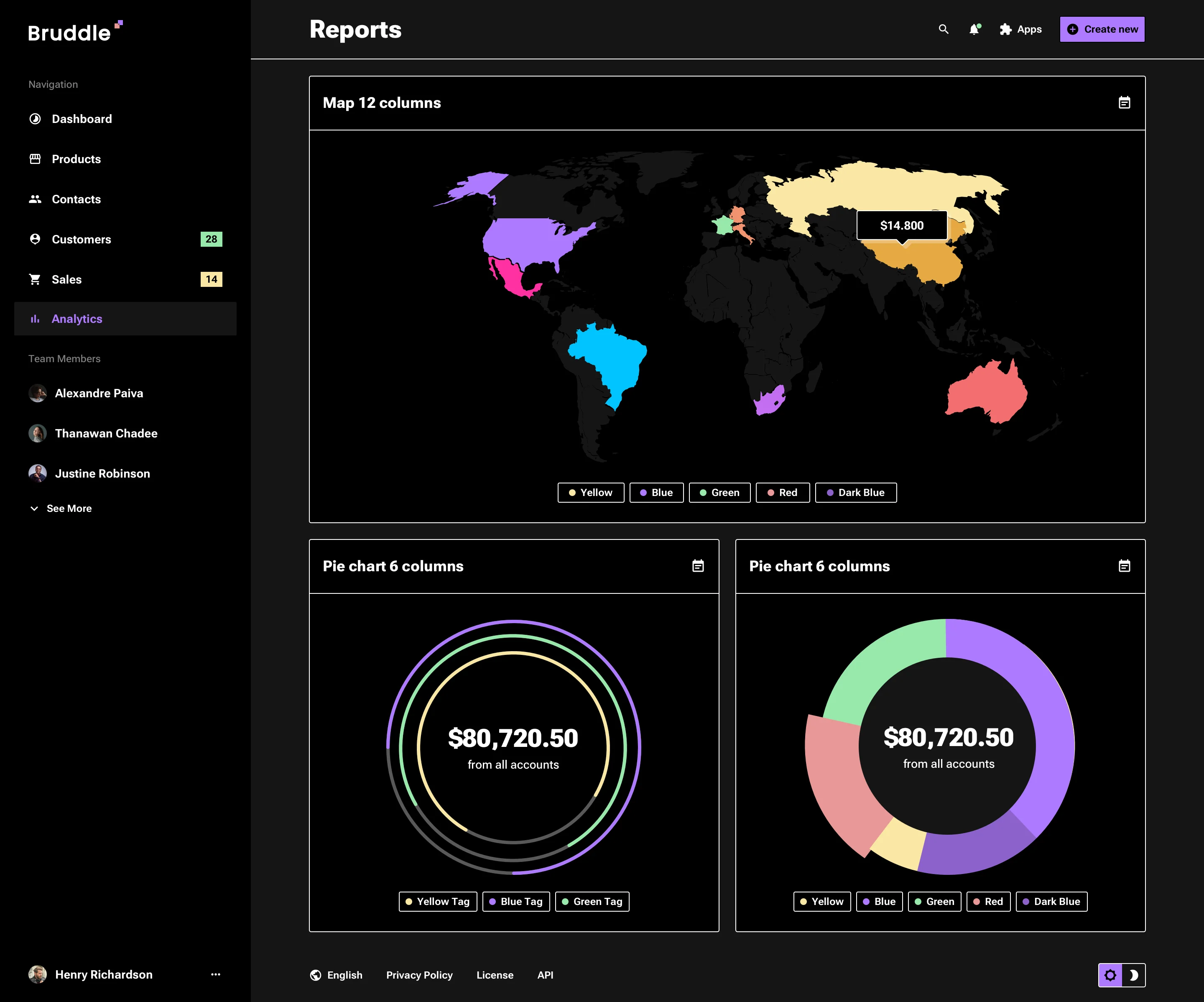
Task: Open the Sales navigation item
Action: [66, 279]
